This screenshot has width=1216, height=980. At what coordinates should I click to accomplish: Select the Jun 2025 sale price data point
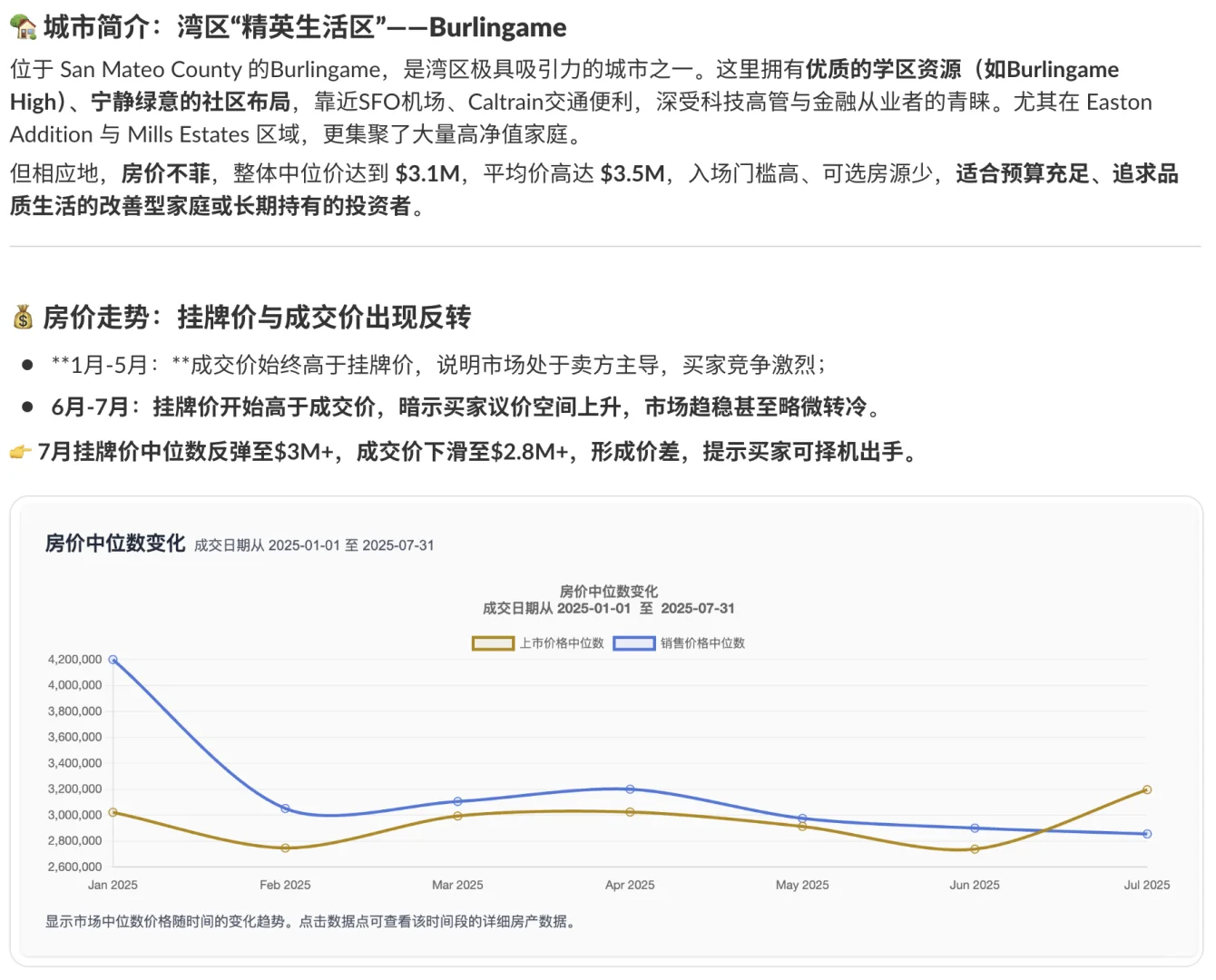coord(975,828)
